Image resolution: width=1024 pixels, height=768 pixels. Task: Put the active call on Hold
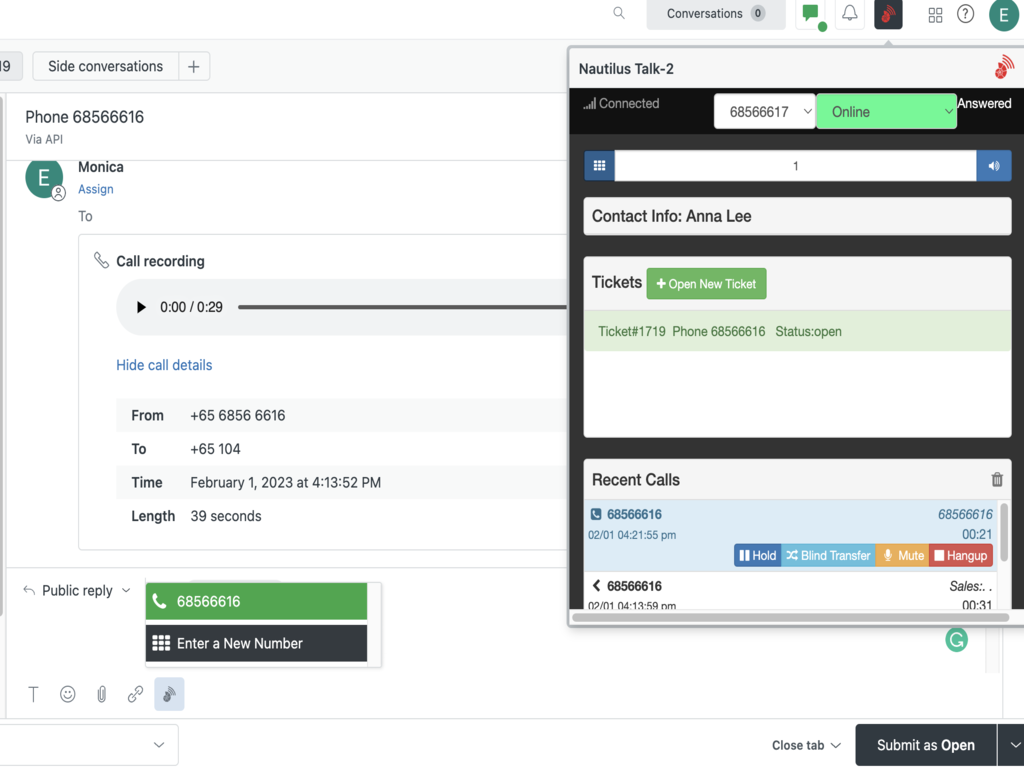coord(757,556)
